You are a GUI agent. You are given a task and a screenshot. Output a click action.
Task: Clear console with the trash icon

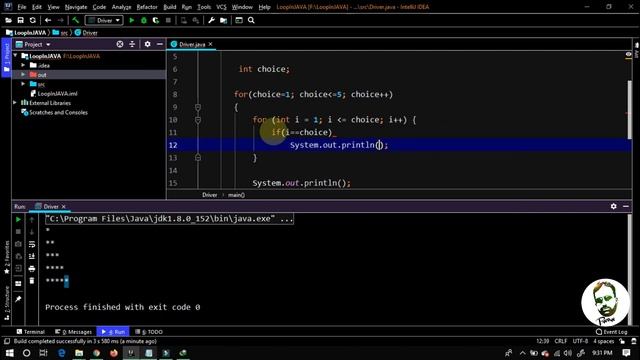[32, 281]
